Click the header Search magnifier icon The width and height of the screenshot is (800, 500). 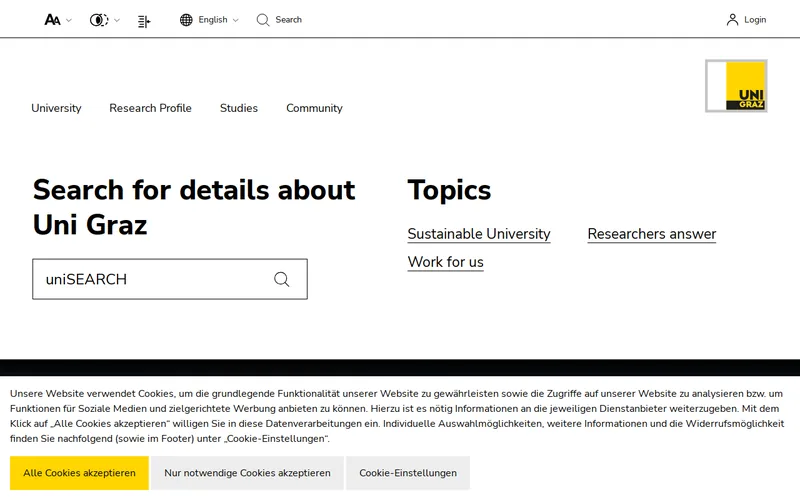coord(263,20)
